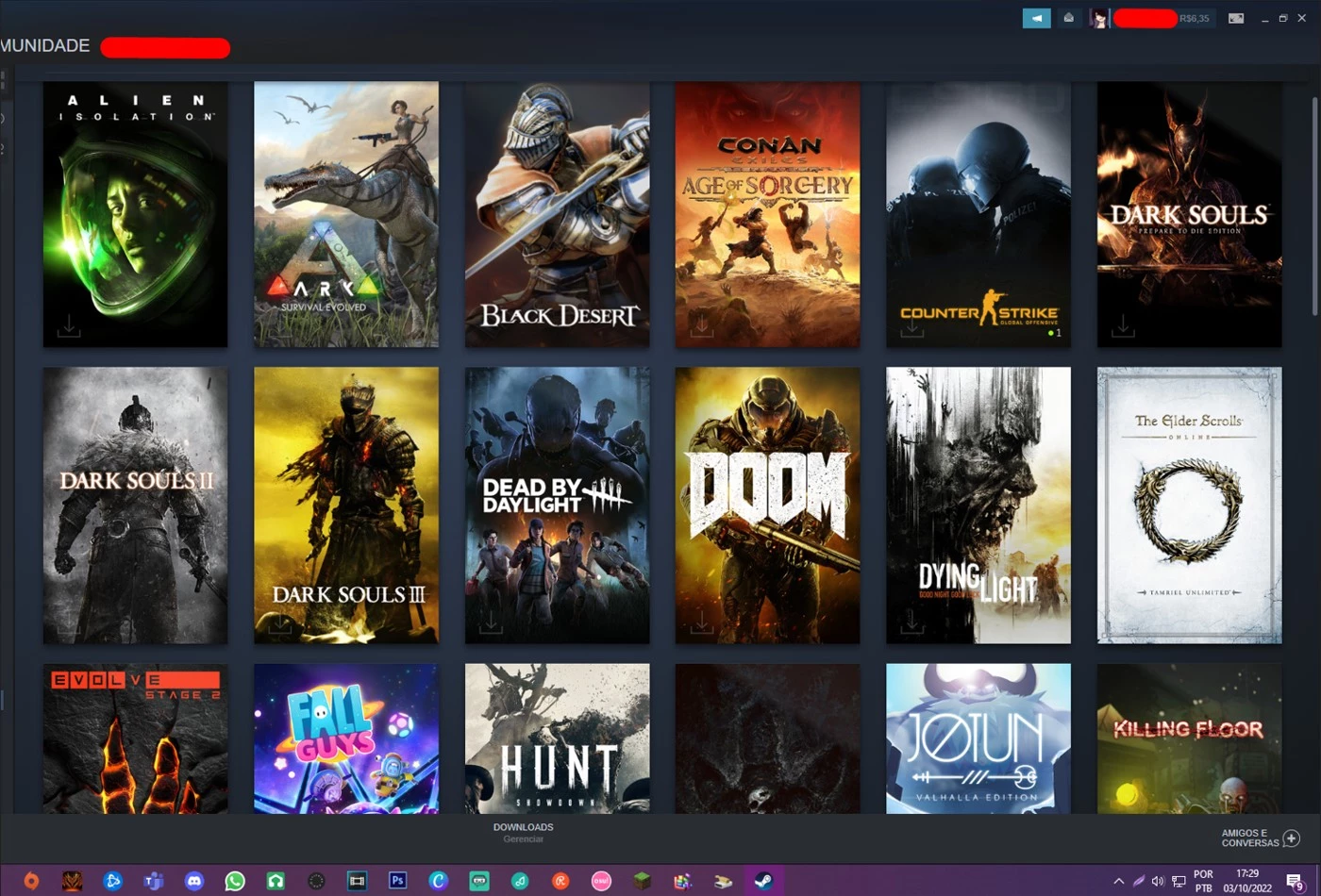Select Conan Exiles Age of Sorcery cover
This screenshot has width=1321, height=896.
[x=767, y=214]
